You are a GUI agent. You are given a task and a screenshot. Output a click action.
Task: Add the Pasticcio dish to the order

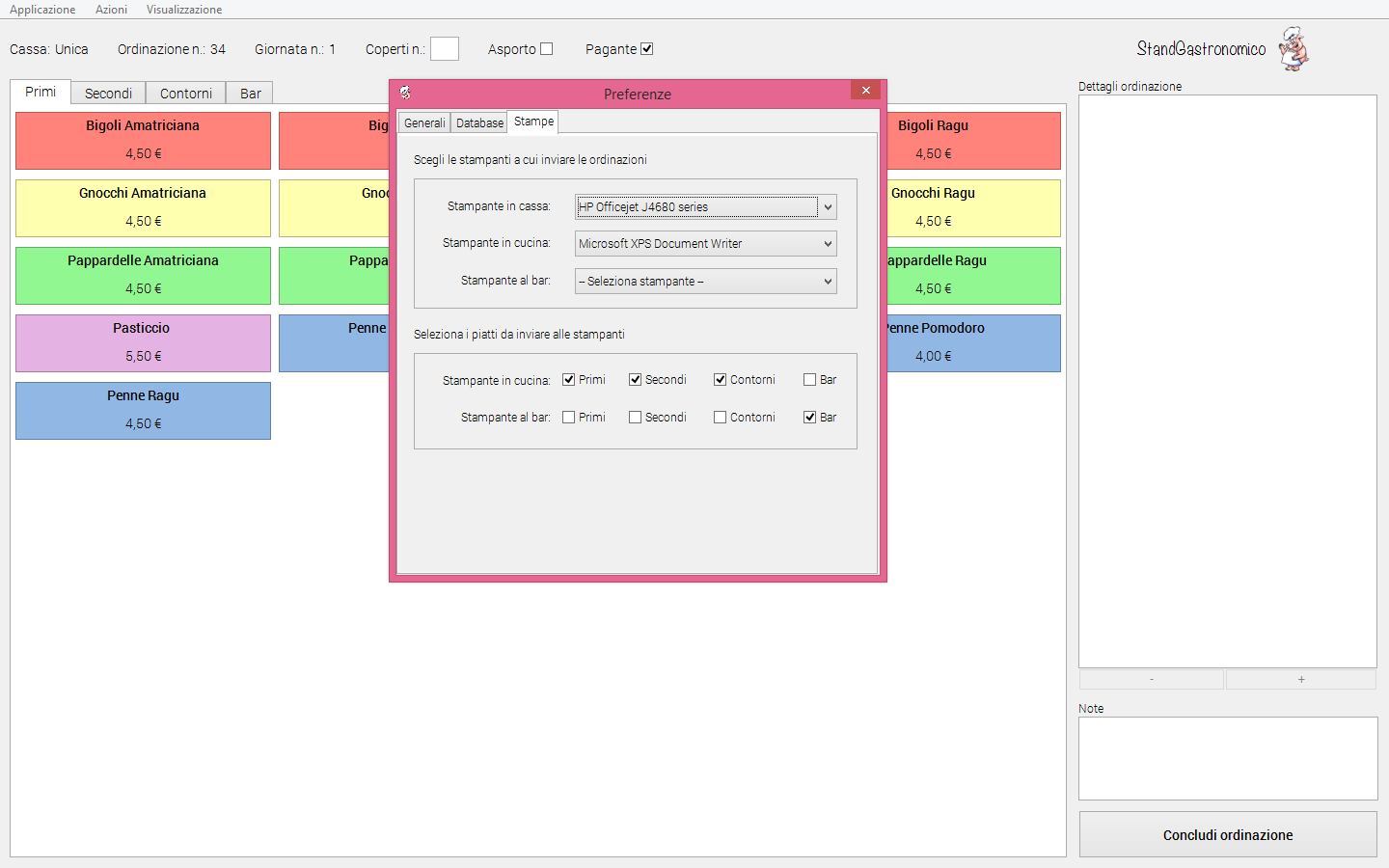143,343
